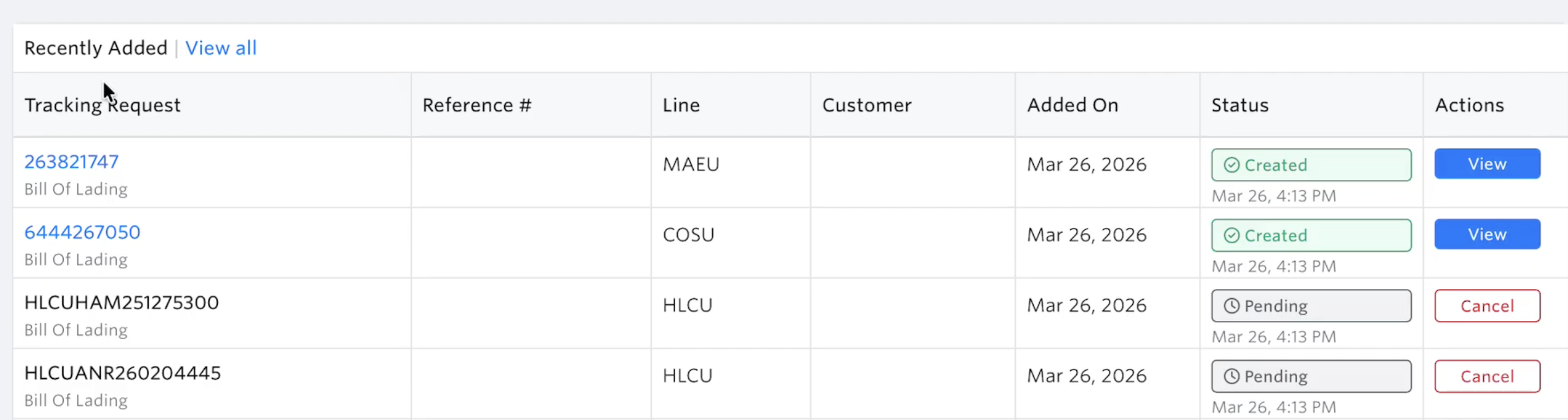
Task: Cancel the HLCUHAM251275300 request
Action: 1487,306
